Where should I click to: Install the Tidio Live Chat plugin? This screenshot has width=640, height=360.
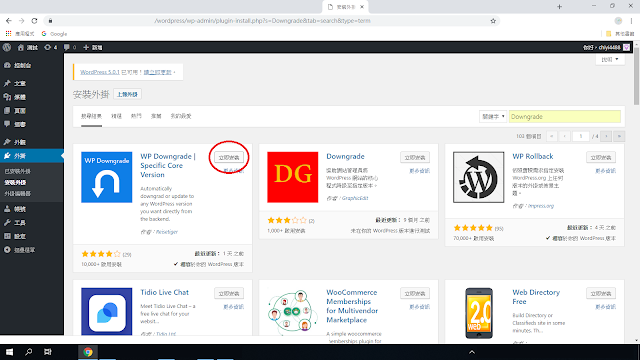[x=229, y=293]
